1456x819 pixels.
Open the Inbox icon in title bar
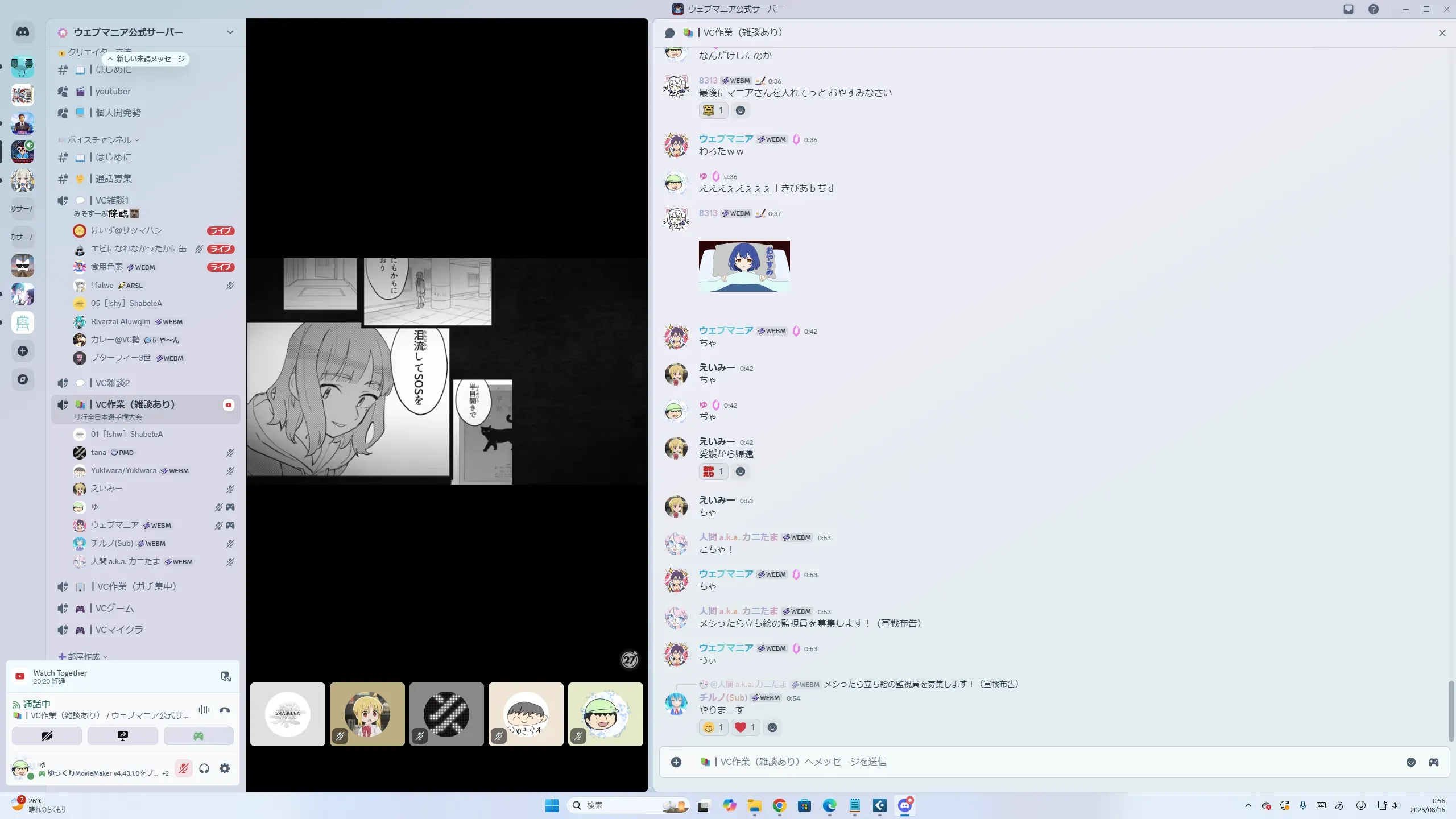pos(1349,9)
